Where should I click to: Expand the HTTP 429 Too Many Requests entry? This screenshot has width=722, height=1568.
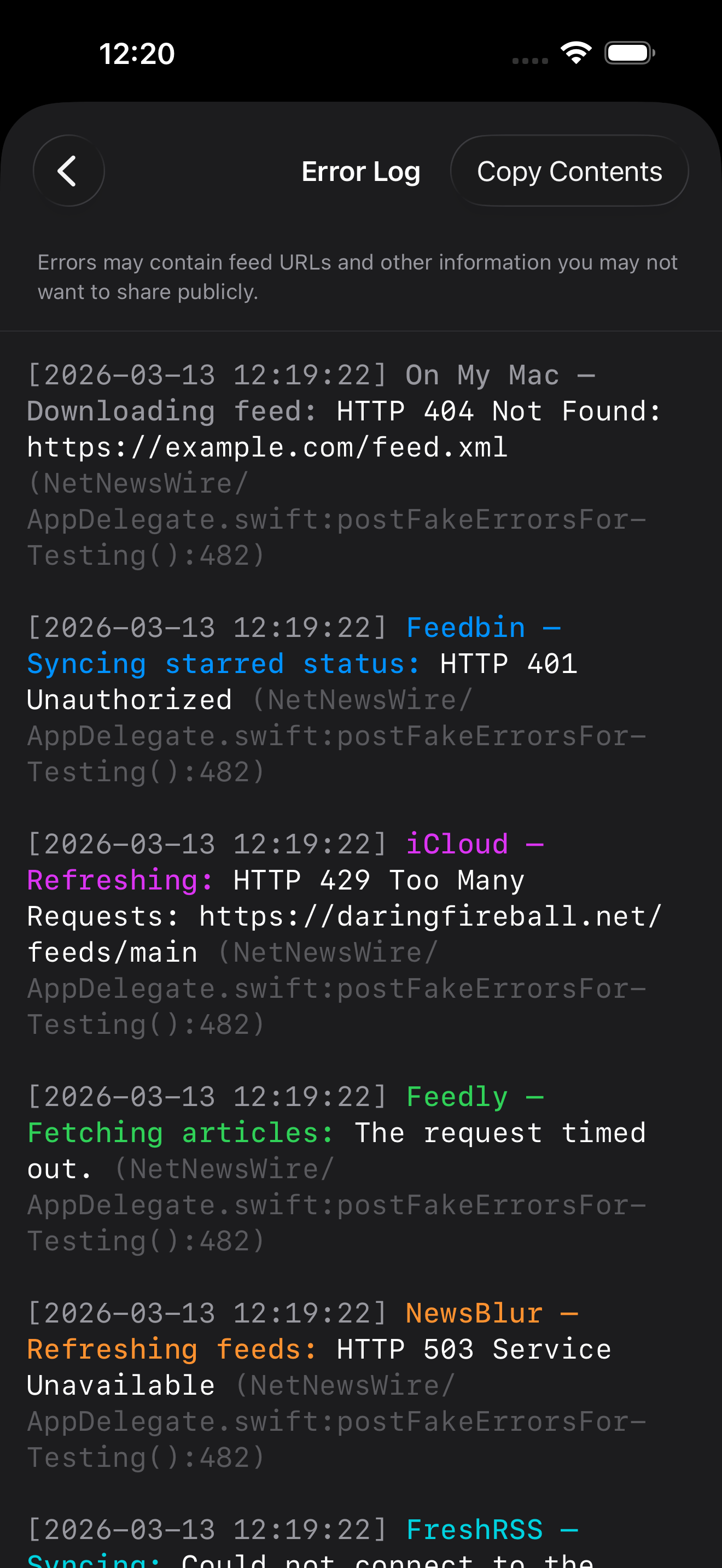coord(377,879)
